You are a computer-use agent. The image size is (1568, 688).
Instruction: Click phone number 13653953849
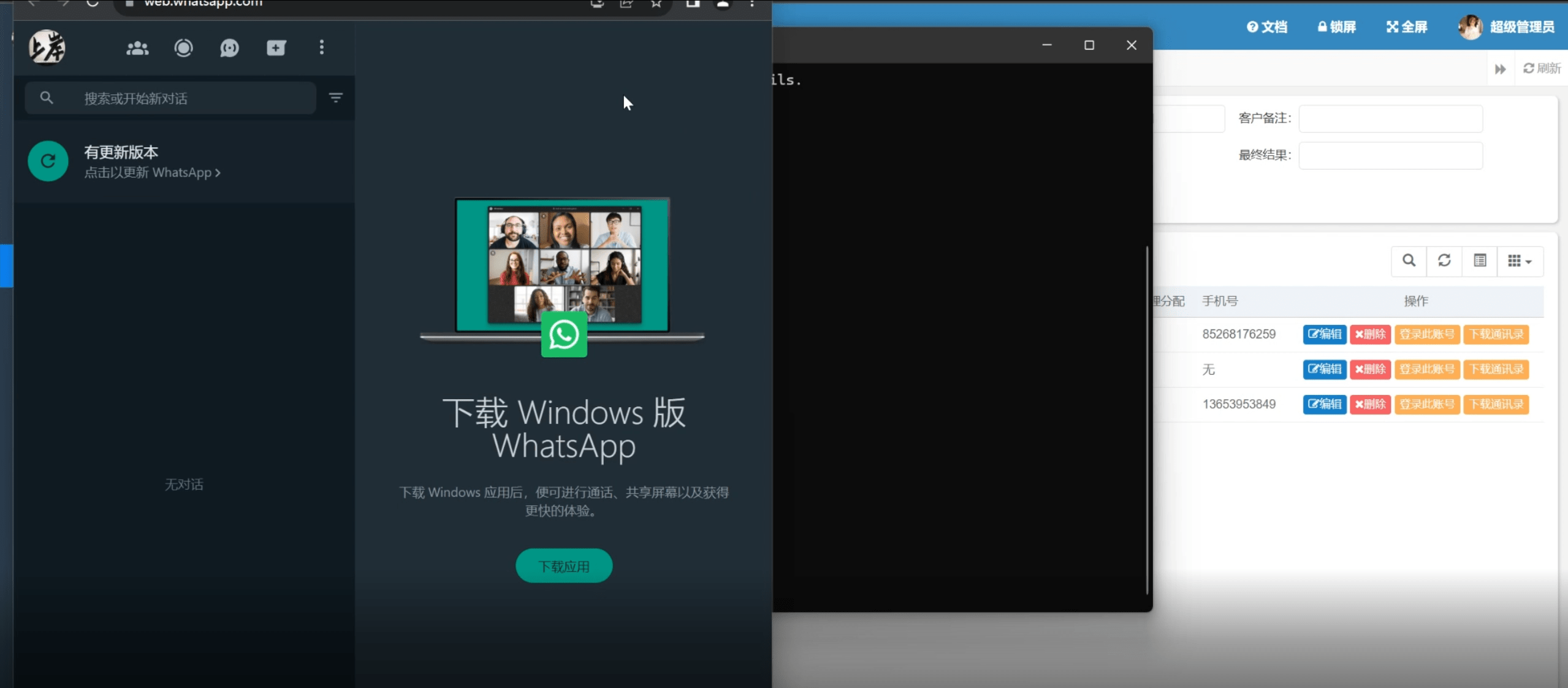[x=1239, y=404]
